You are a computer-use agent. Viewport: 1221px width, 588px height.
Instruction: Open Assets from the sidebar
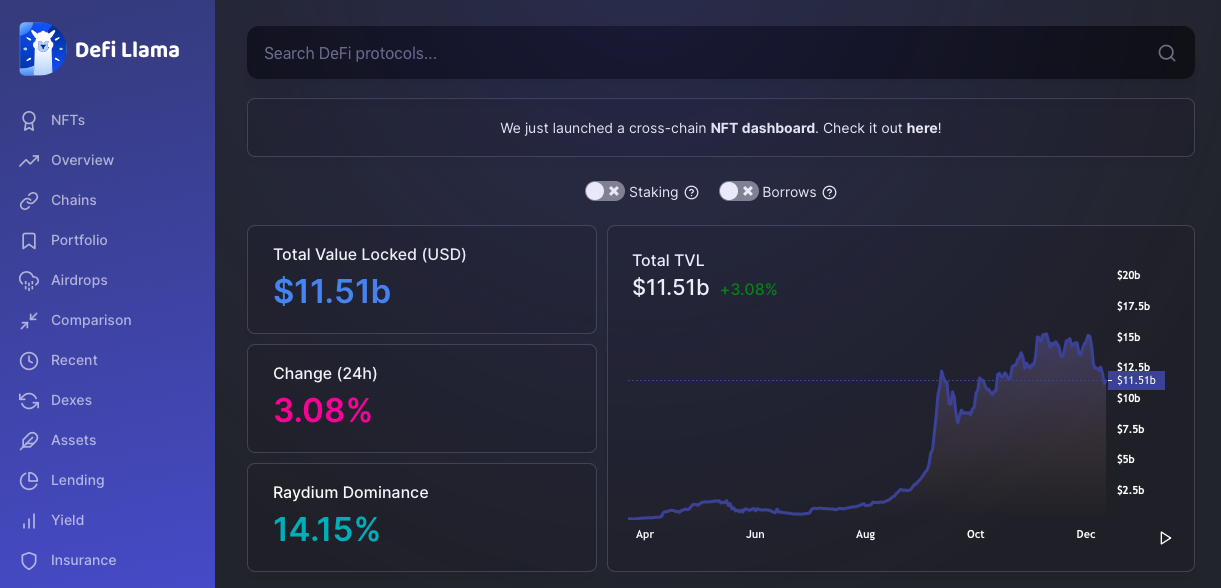pyautogui.click(x=74, y=440)
